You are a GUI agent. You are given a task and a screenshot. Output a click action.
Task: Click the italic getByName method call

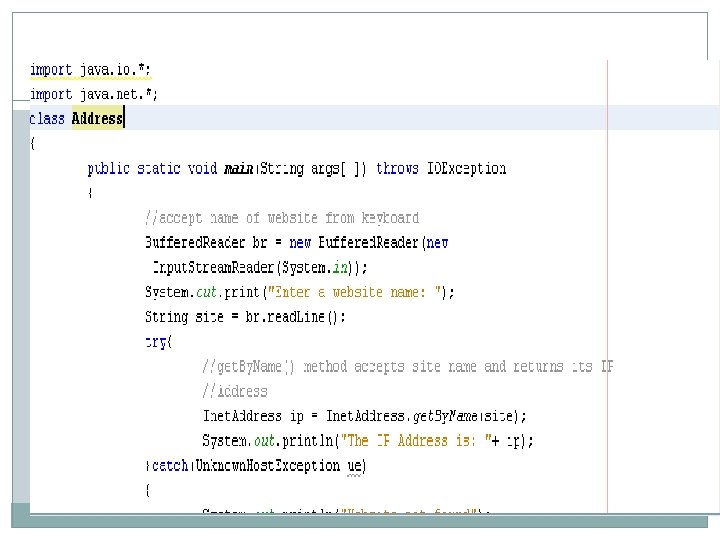pos(445,416)
